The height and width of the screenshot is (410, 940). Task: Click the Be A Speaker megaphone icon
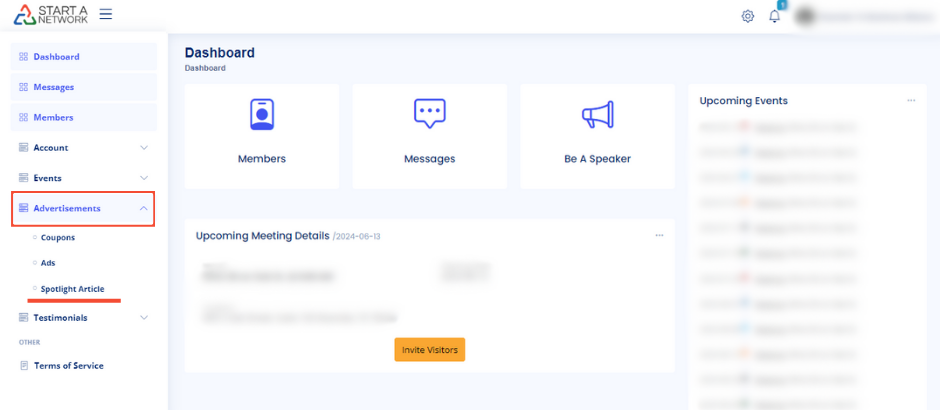597,115
